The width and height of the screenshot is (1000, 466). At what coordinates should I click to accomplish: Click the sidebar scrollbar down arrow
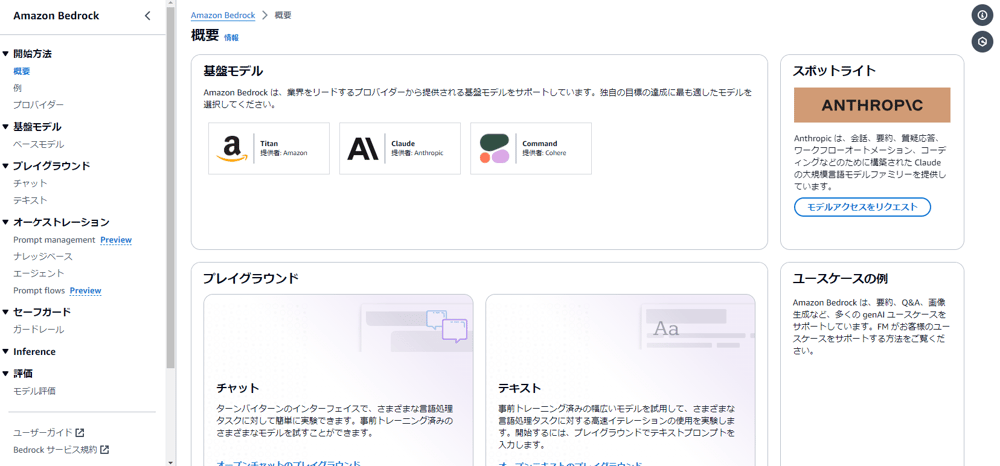[170, 462]
